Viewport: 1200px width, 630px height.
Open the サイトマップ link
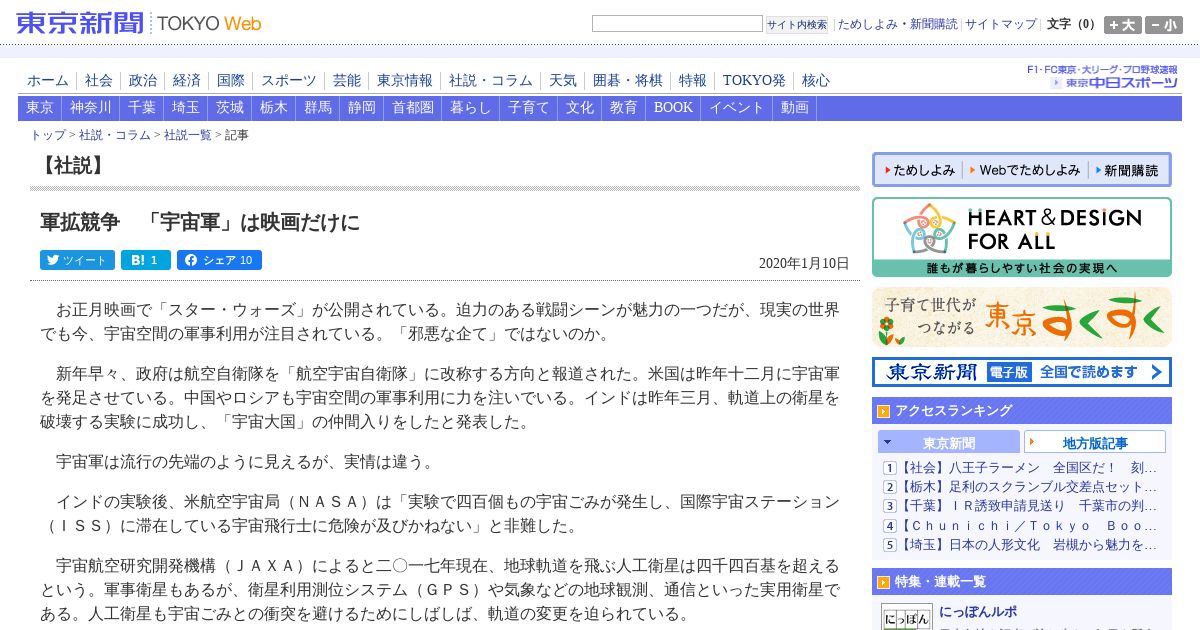(x=1001, y=24)
